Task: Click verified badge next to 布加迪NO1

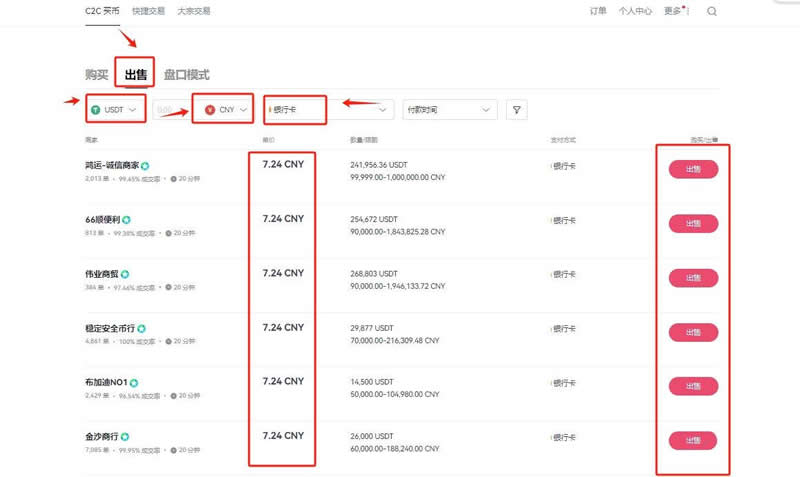Action: [134, 382]
